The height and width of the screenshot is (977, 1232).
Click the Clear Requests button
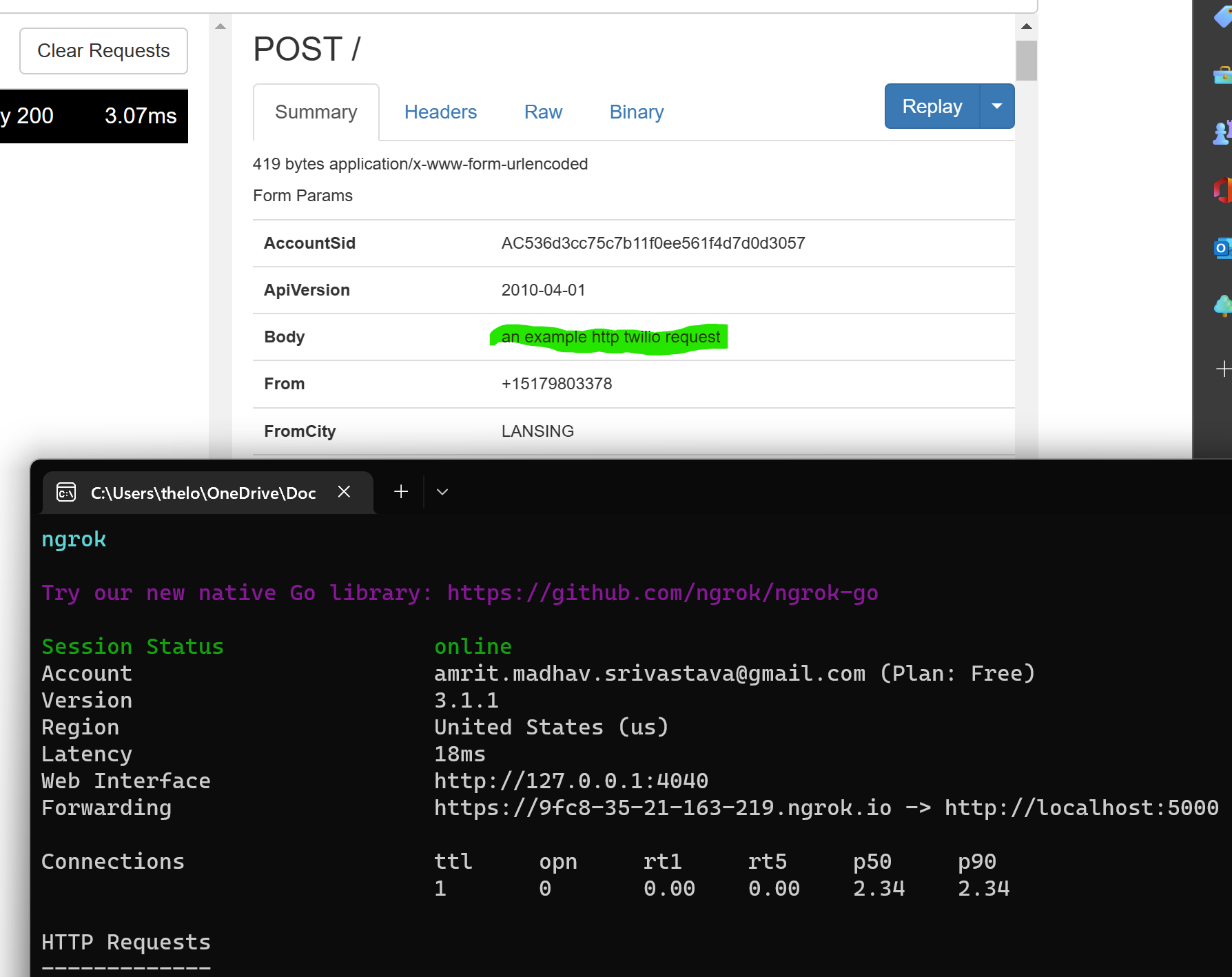103,51
